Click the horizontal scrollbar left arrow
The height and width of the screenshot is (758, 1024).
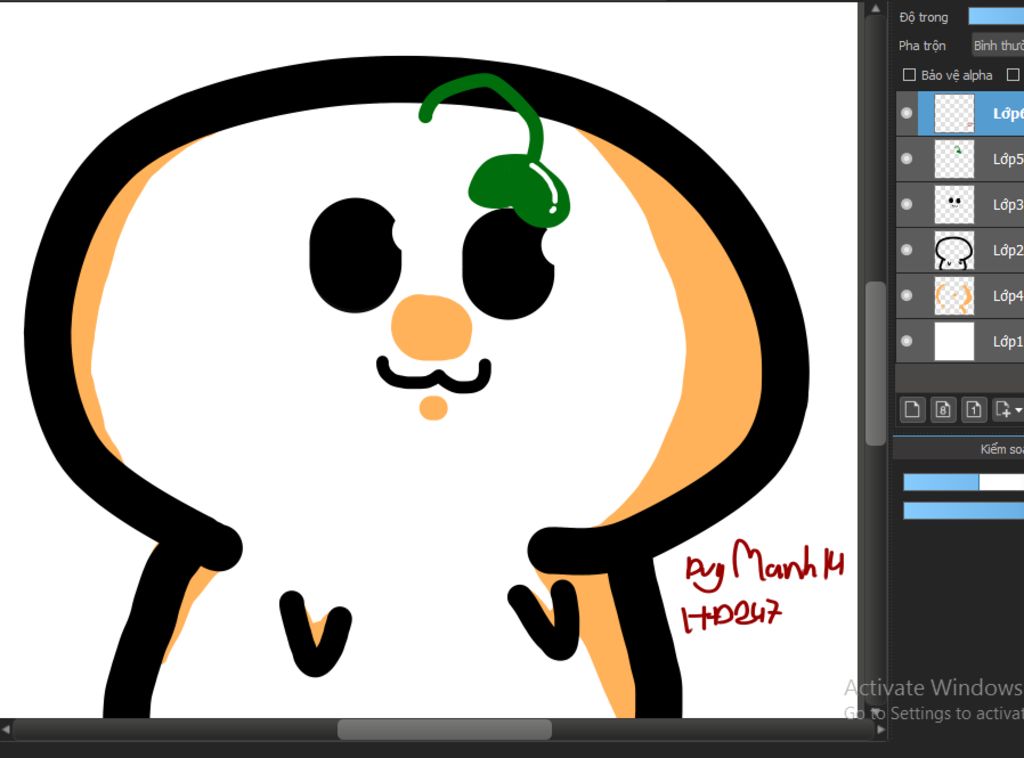pos(6,729)
